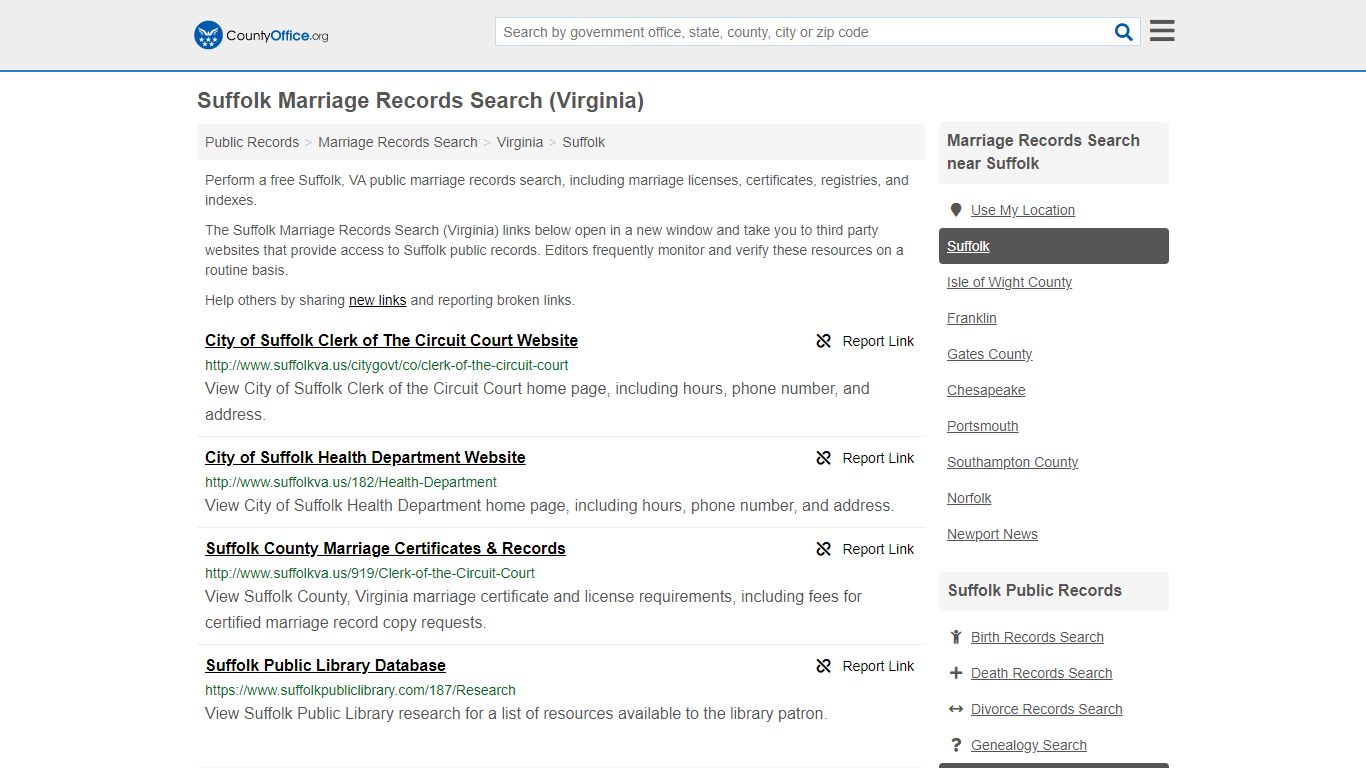Screen dimensions: 1366x768
Task: Click the magnifier search icon
Action: tap(1124, 32)
